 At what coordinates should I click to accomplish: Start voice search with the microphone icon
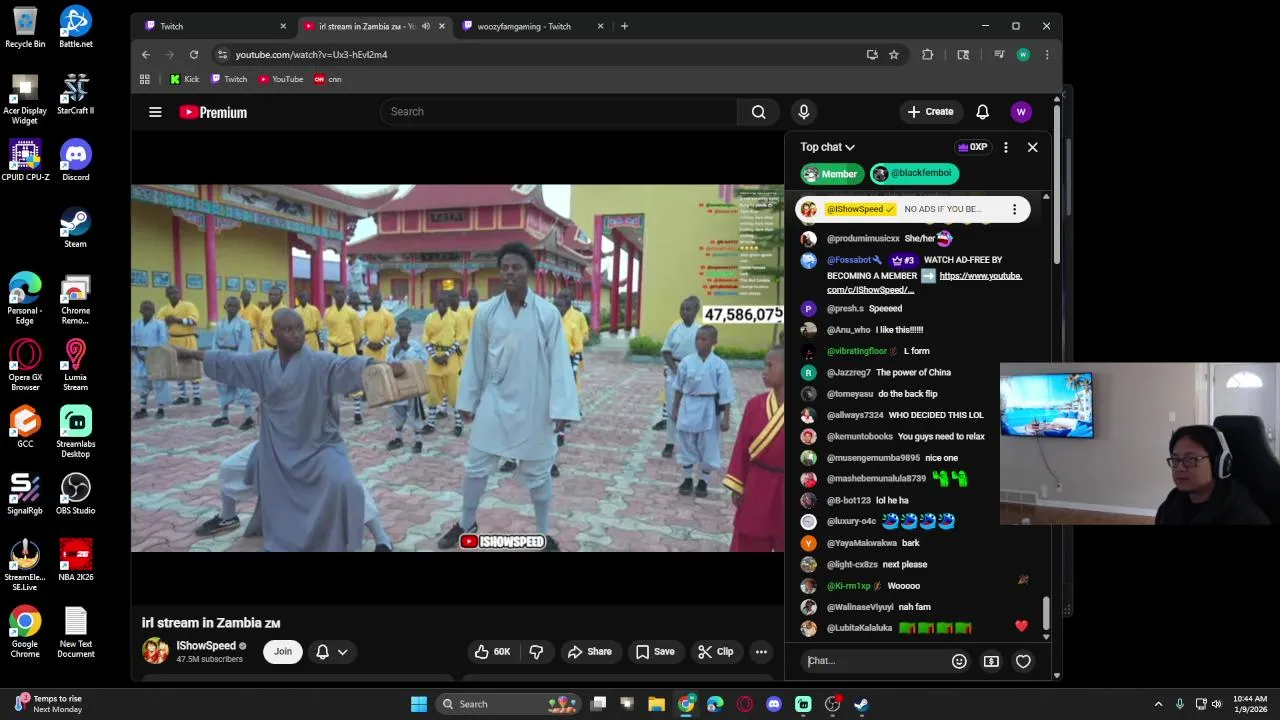click(803, 112)
